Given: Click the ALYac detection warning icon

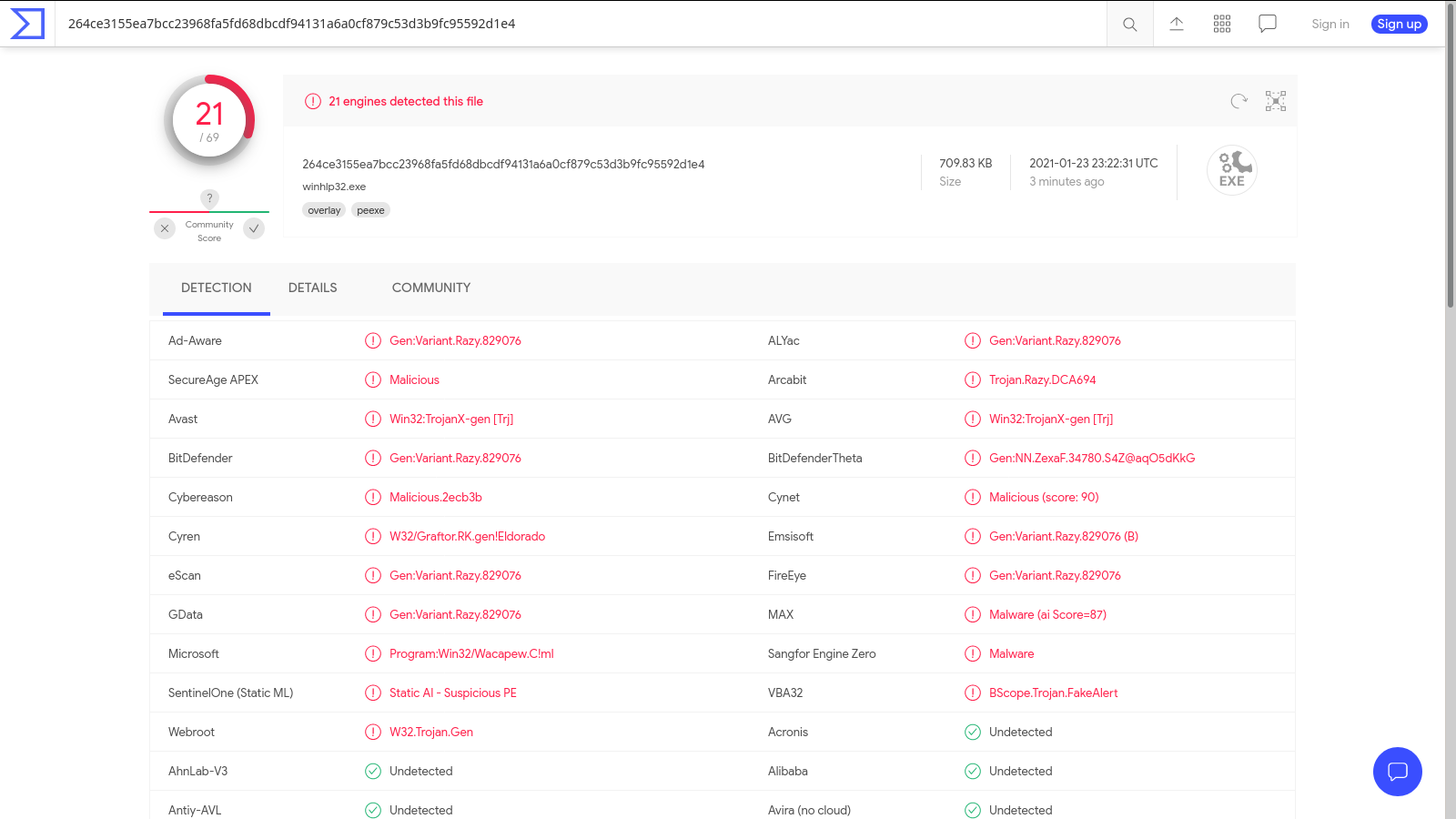Looking at the screenshot, I should pos(973,340).
